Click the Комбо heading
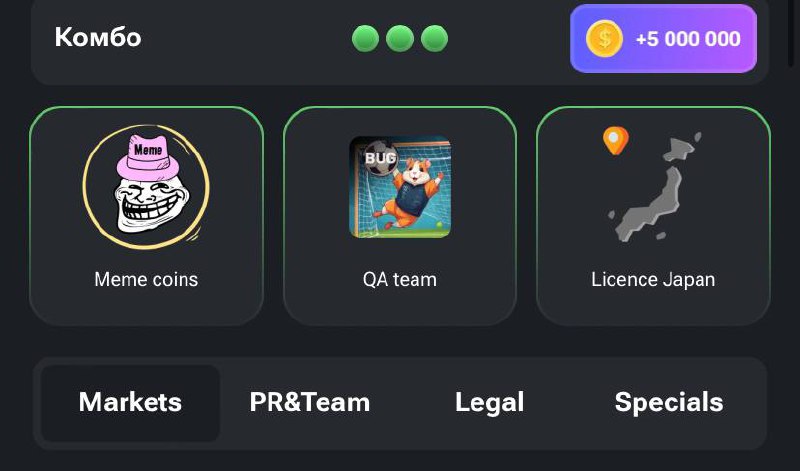 98,37
